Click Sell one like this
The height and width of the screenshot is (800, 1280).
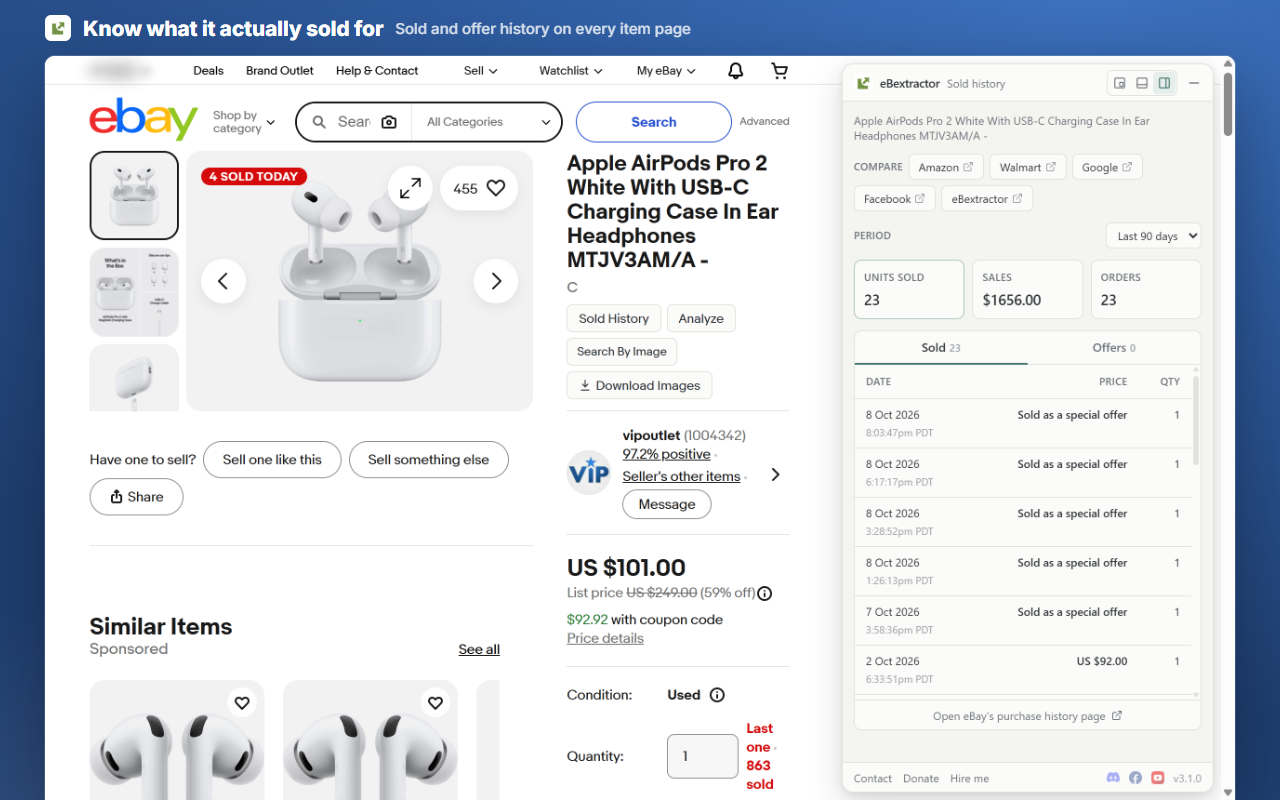tap(272, 460)
